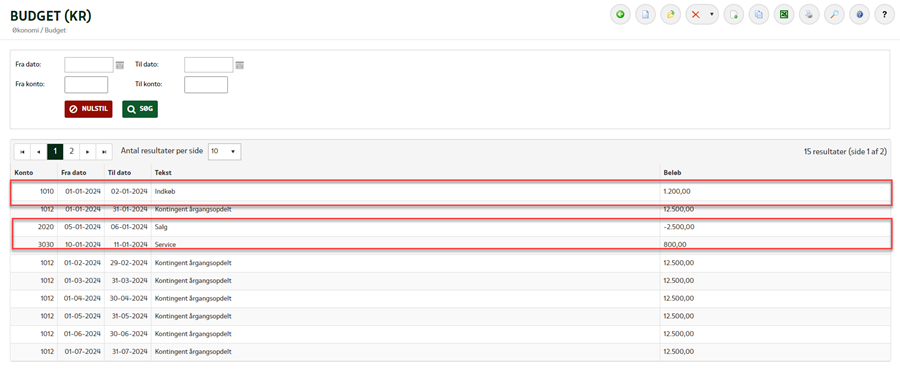Screen dimensions: 900x379
Task: Open record using the folder icon
Action: (x=670, y=14)
